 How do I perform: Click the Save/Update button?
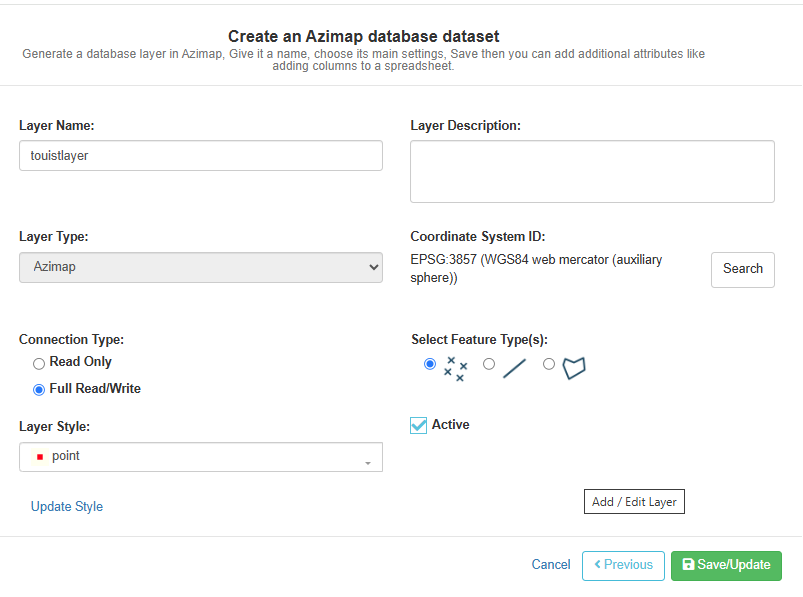tap(726, 565)
